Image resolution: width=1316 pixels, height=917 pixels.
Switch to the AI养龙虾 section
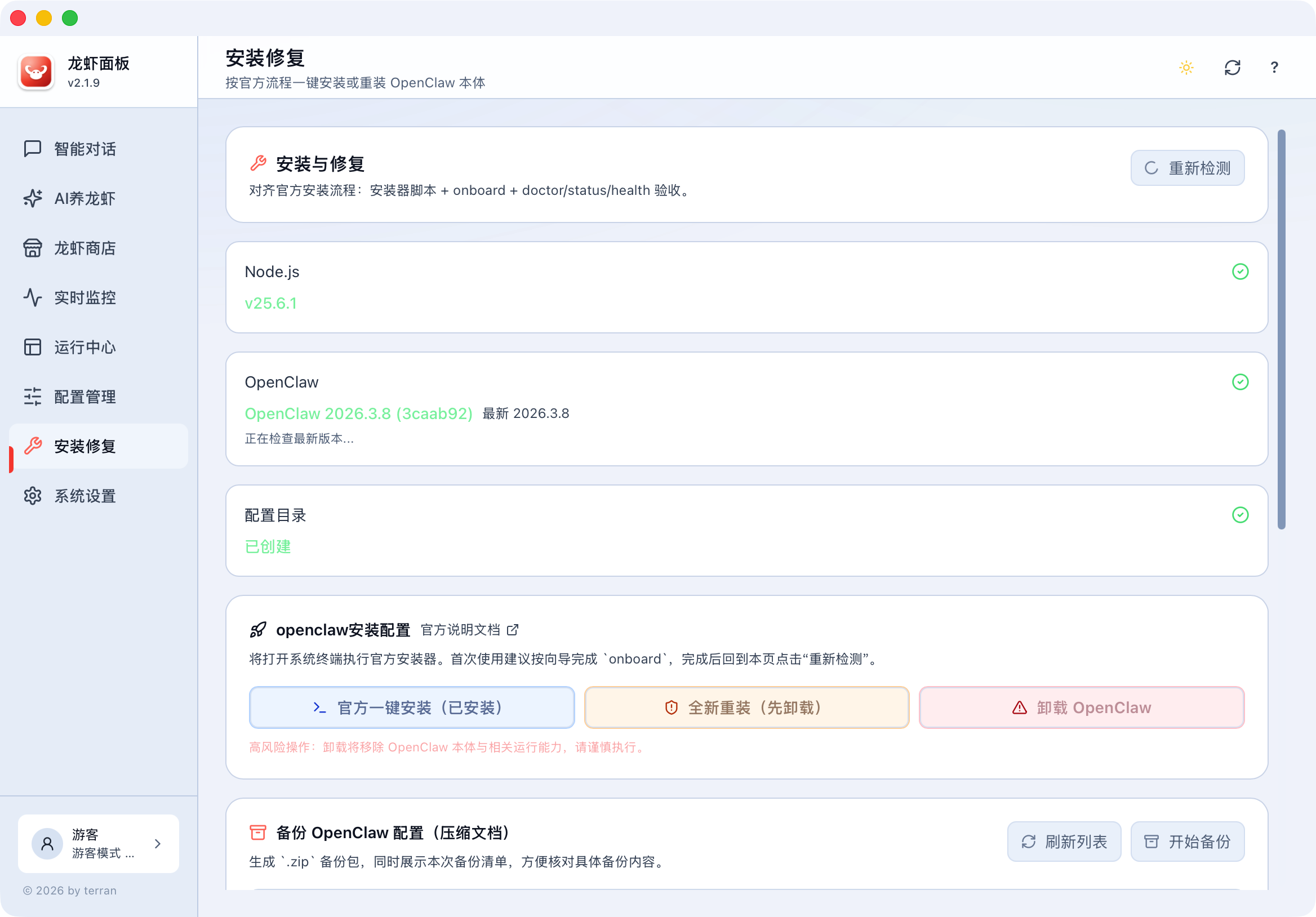click(86, 198)
